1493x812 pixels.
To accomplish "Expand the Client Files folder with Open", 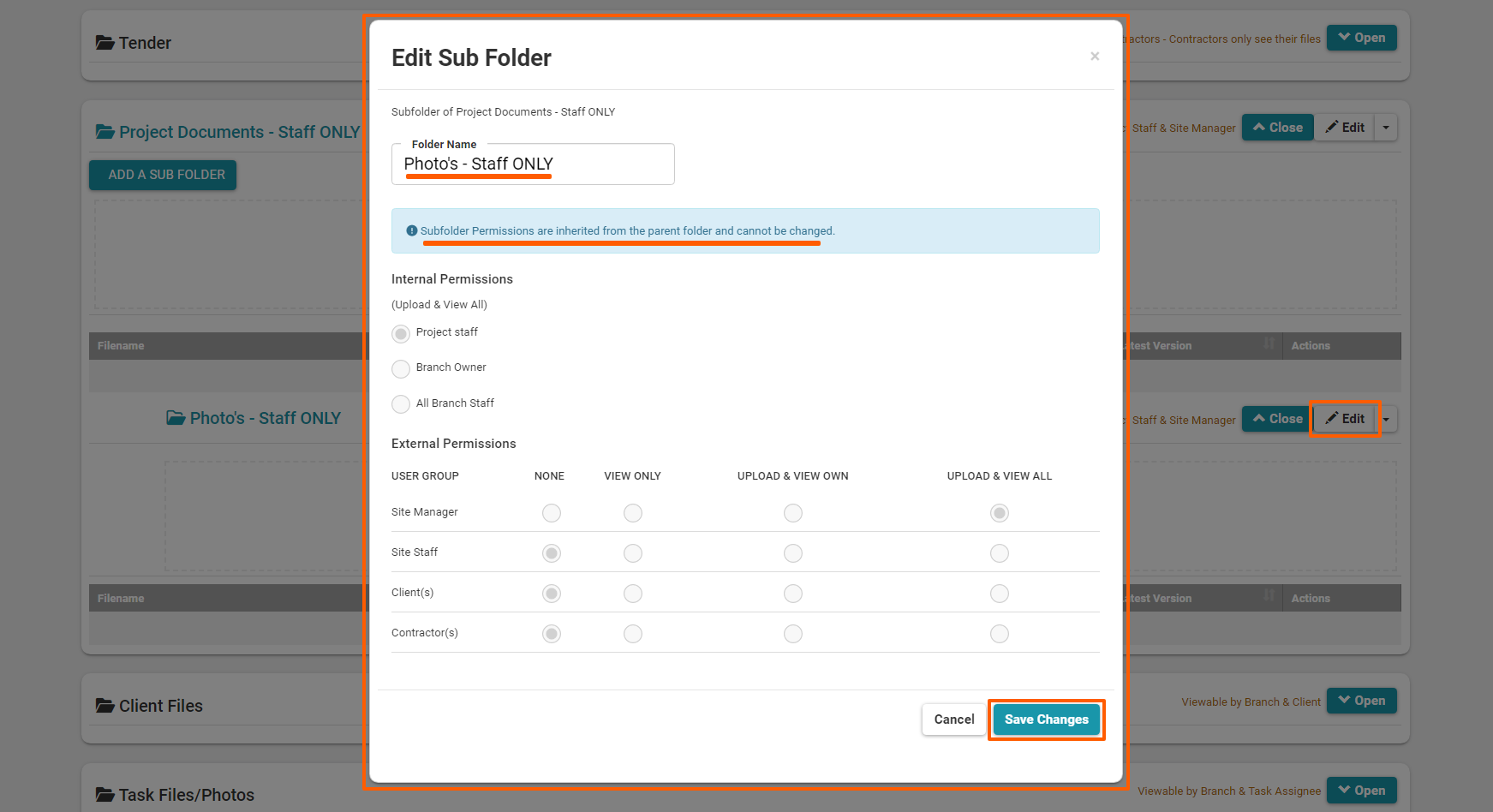I will [1361, 701].
